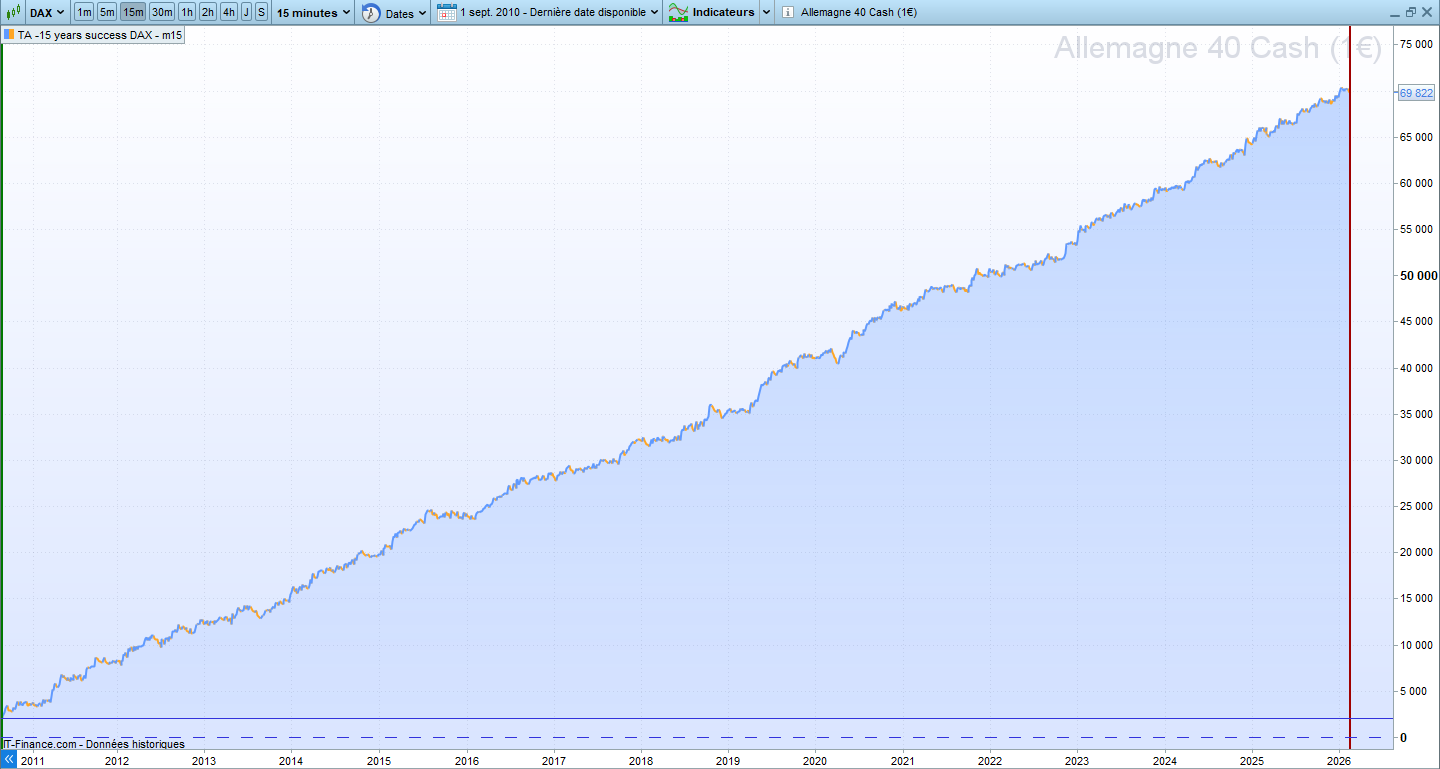Click the weekly S timeframe button

[261, 13]
